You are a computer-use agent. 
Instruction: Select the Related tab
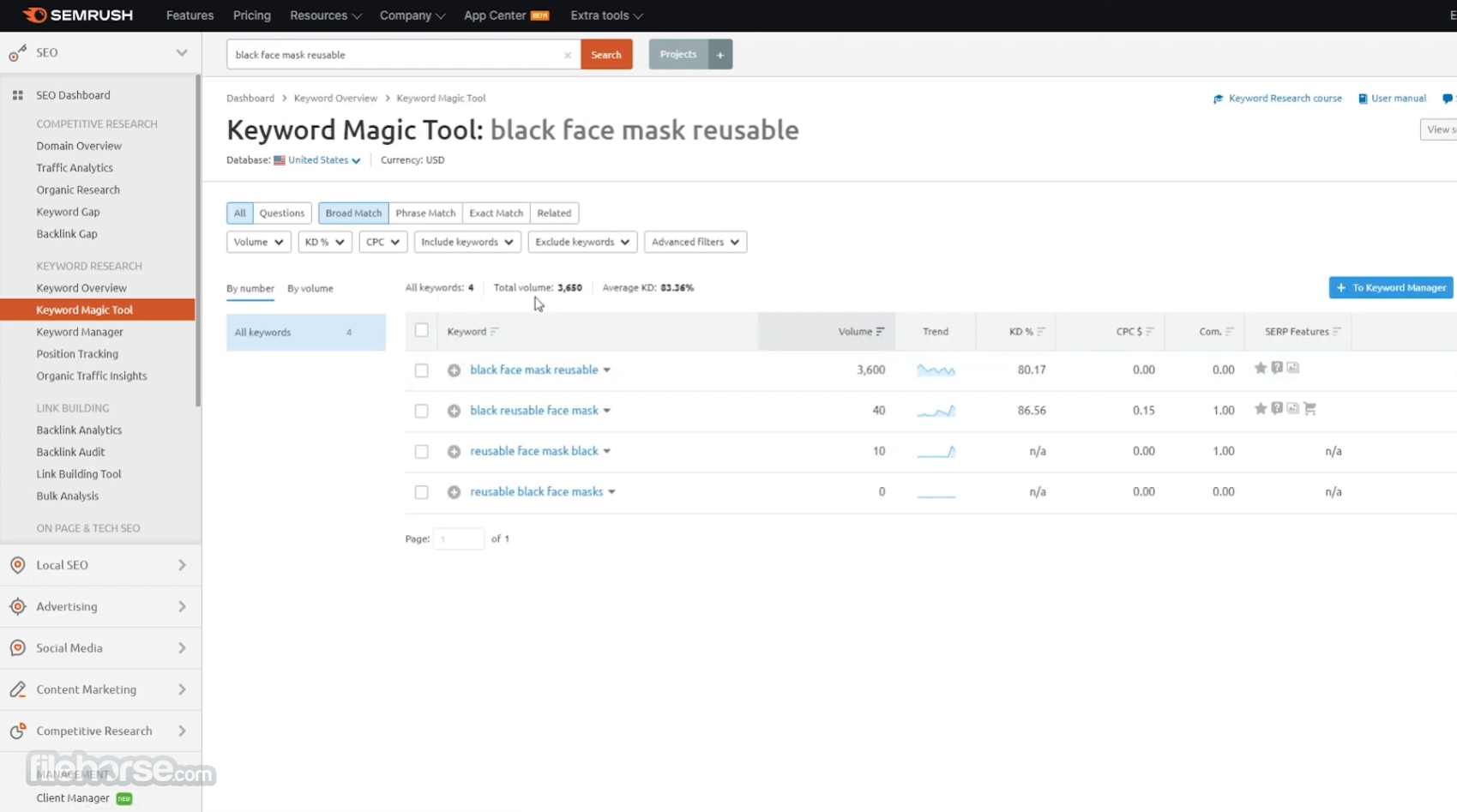tap(554, 214)
